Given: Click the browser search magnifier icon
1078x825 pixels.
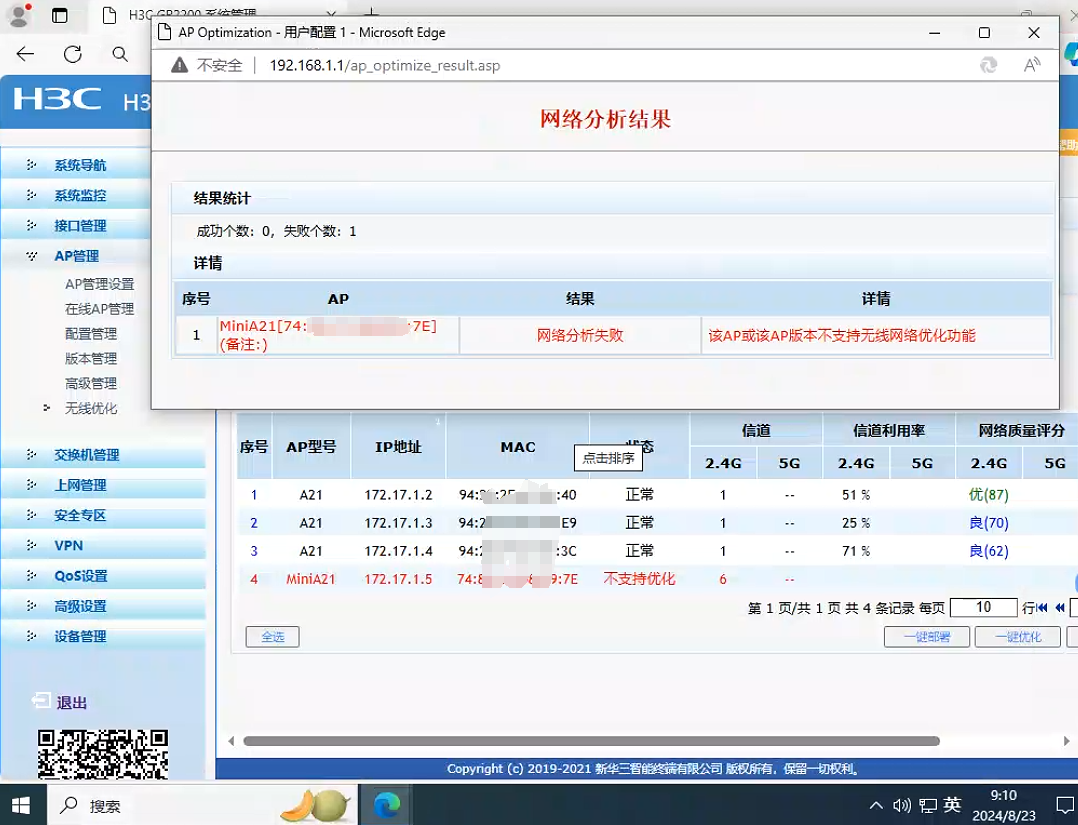Looking at the screenshot, I should pyautogui.click(x=120, y=54).
